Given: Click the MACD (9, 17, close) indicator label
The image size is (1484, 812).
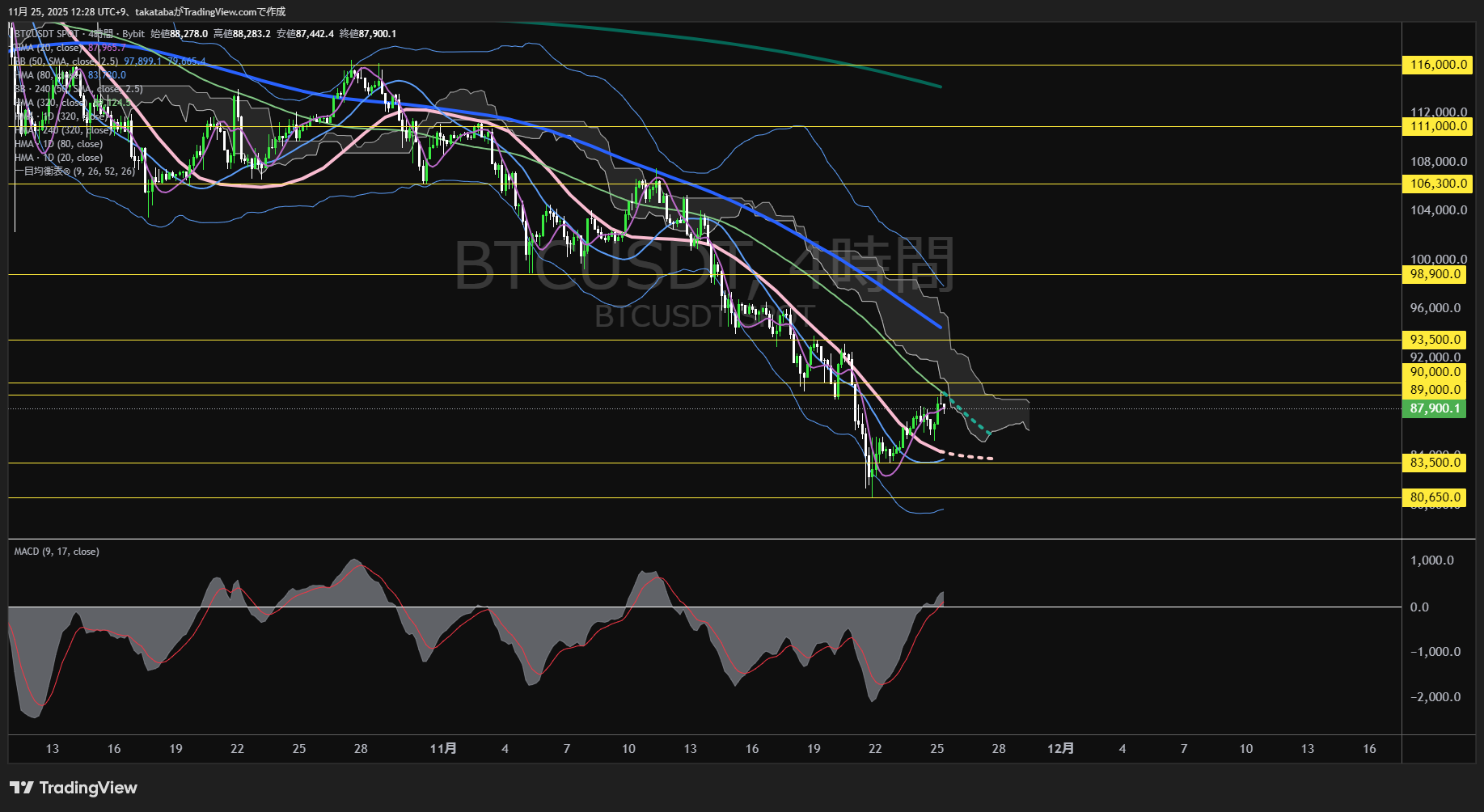Looking at the screenshot, I should pos(55,551).
